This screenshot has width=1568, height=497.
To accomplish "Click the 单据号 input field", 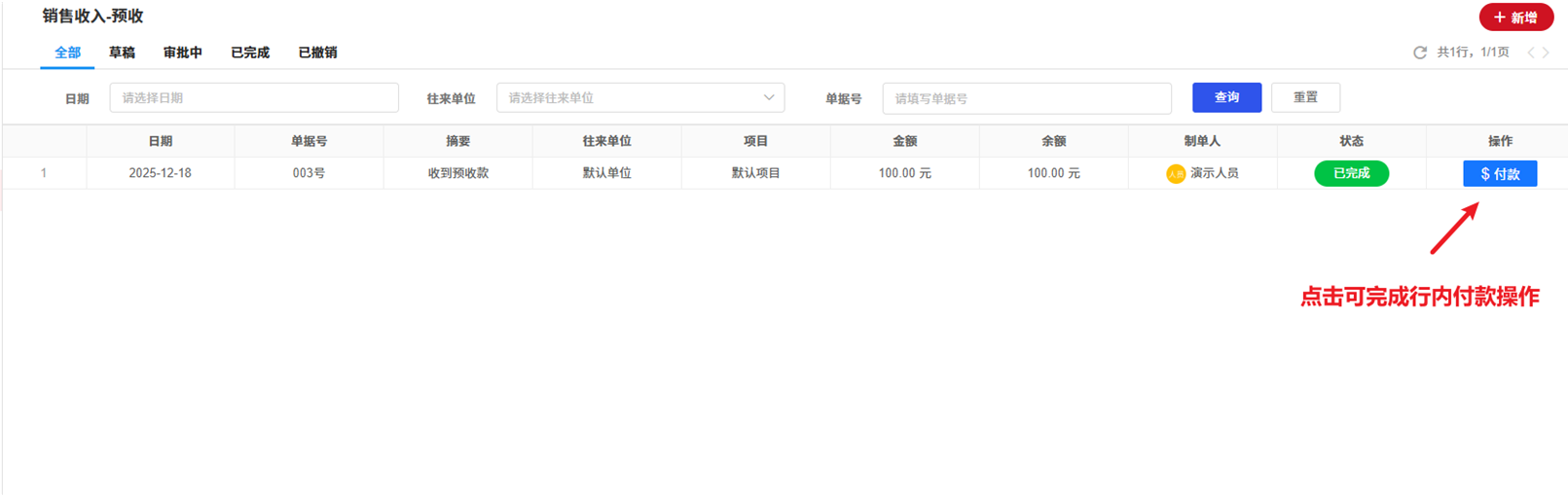I will 1026,98.
